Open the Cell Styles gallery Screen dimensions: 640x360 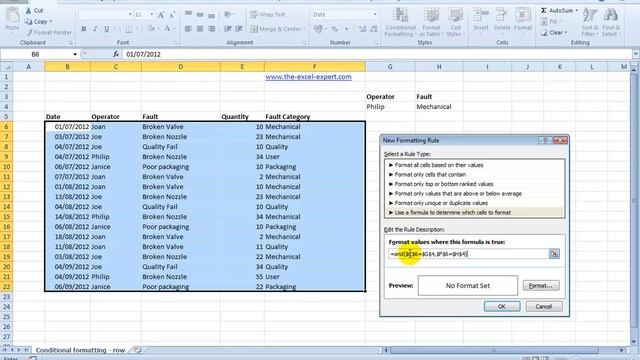tap(455, 22)
